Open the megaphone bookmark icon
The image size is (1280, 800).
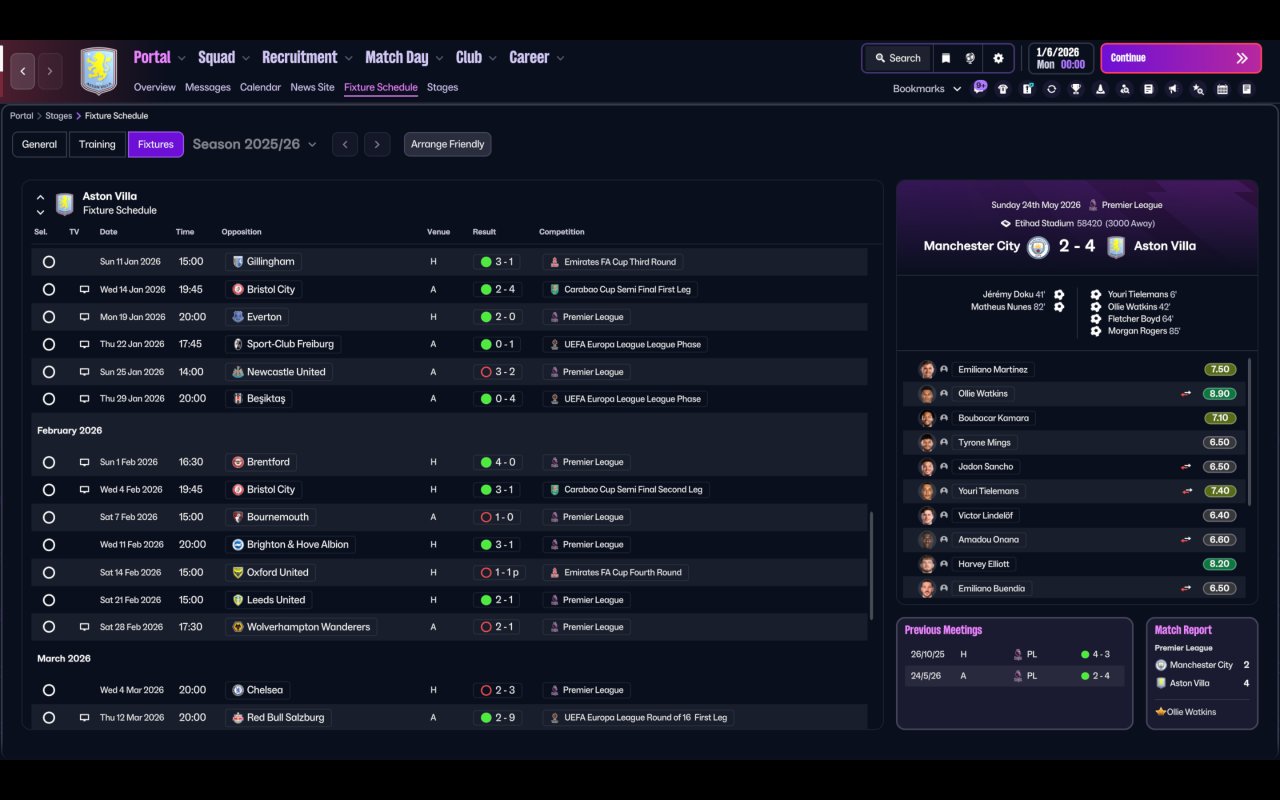click(1173, 89)
